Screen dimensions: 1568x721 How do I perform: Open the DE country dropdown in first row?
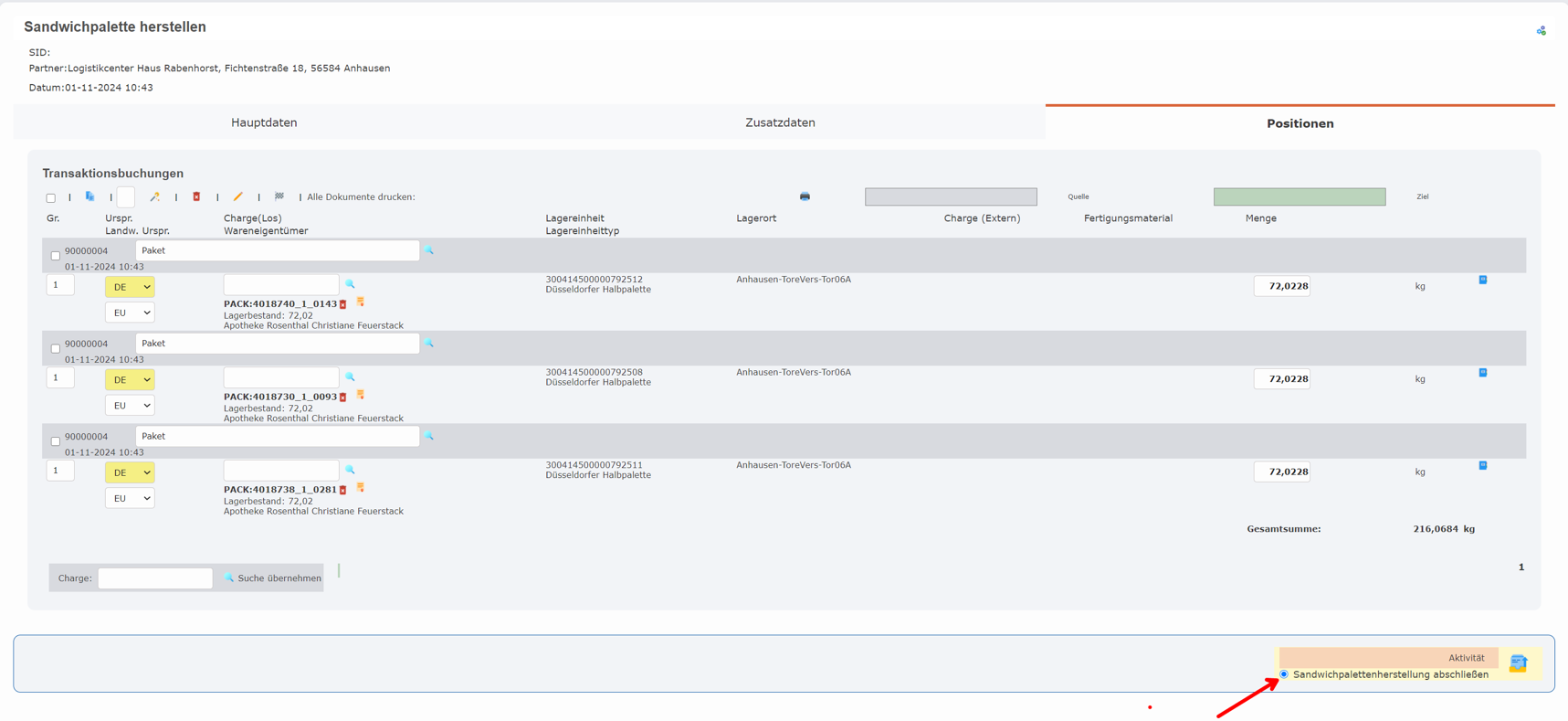tap(130, 287)
